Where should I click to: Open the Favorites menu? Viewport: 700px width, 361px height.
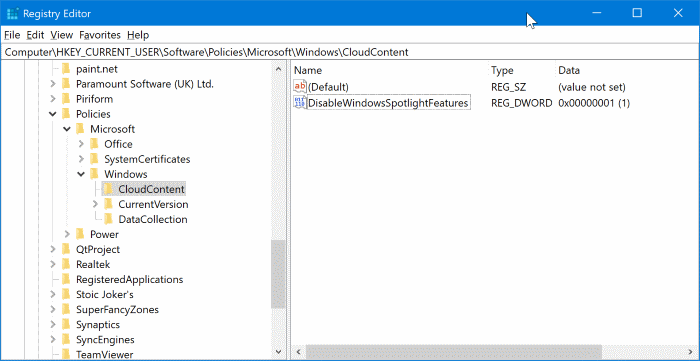pyautogui.click(x=100, y=35)
